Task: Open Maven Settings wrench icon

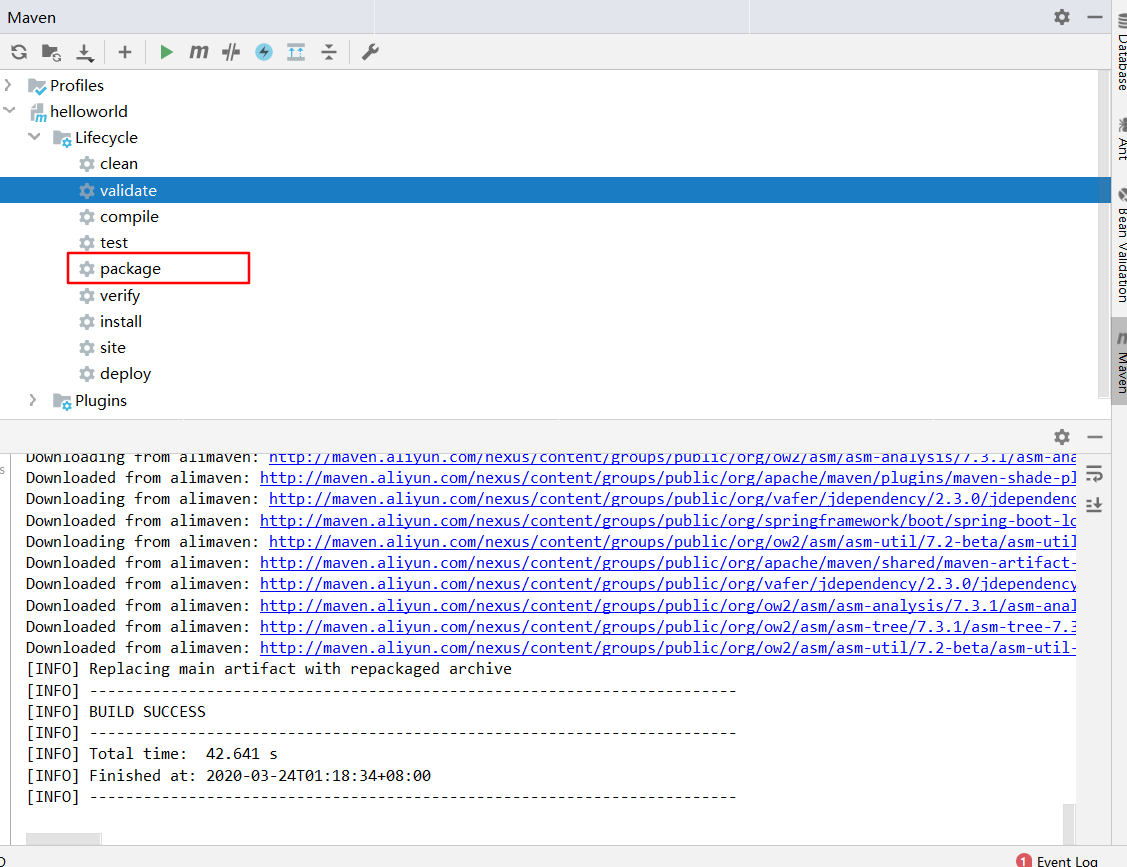Action: click(x=370, y=52)
